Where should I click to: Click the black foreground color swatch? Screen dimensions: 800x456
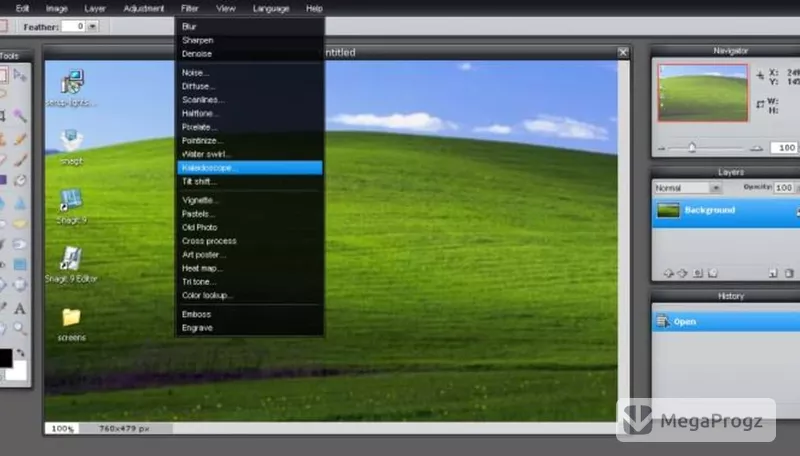(x=6, y=358)
